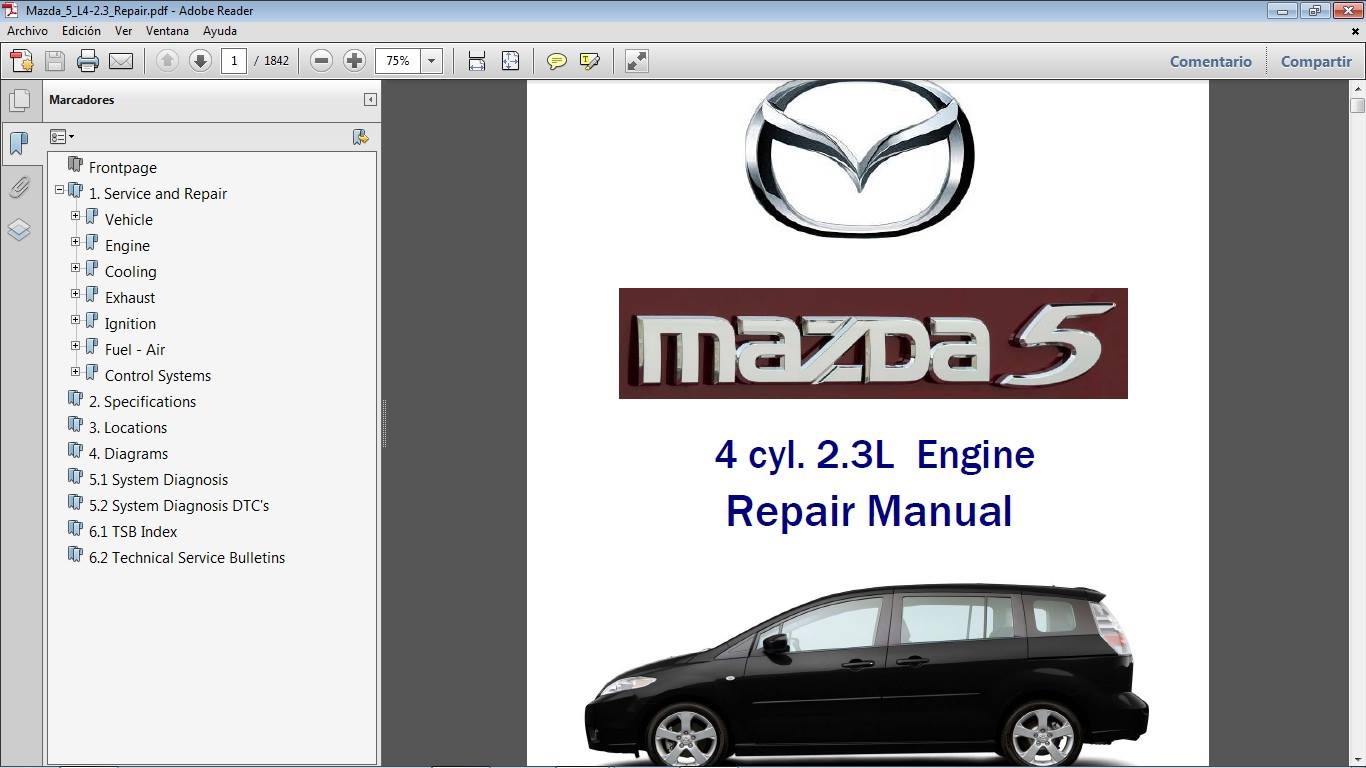Viewport: 1366px width, 768px height.
Task: Open the Ayuda menu
Action: click(x=220, y=31)
